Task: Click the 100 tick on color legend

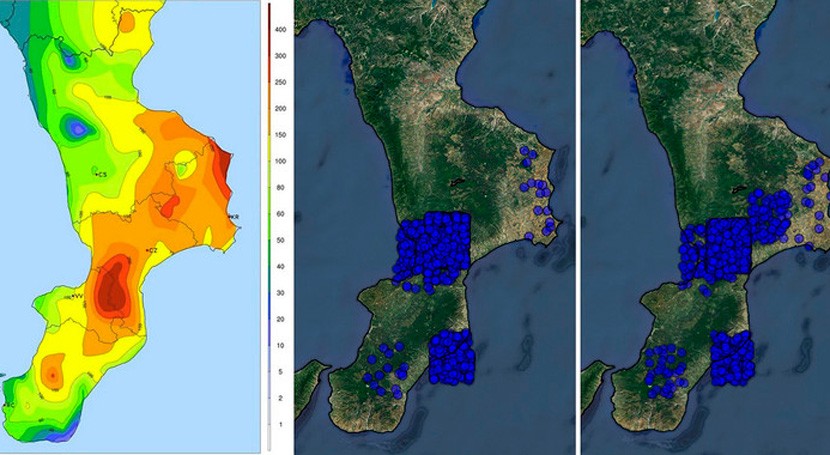Action: (x=282, y=161)
